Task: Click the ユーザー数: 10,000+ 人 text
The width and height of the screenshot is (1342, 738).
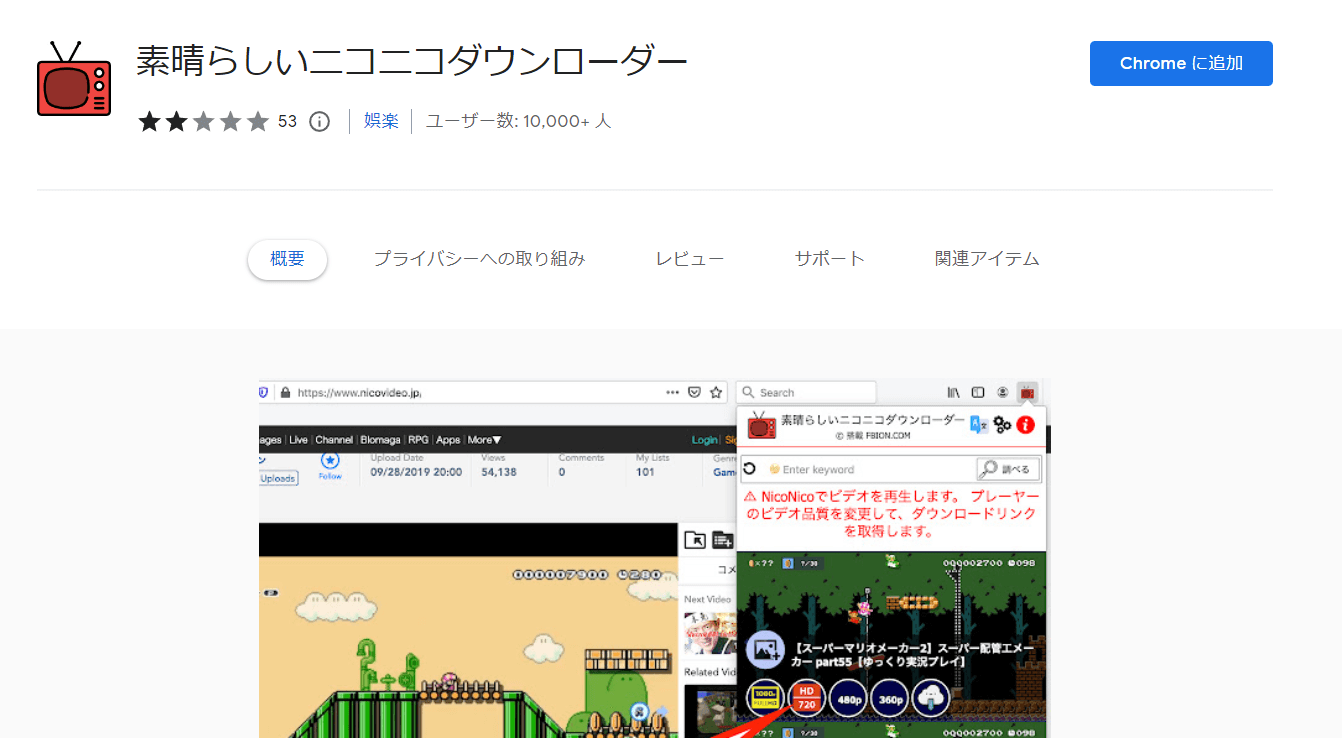Action: (x=518, y=122)
